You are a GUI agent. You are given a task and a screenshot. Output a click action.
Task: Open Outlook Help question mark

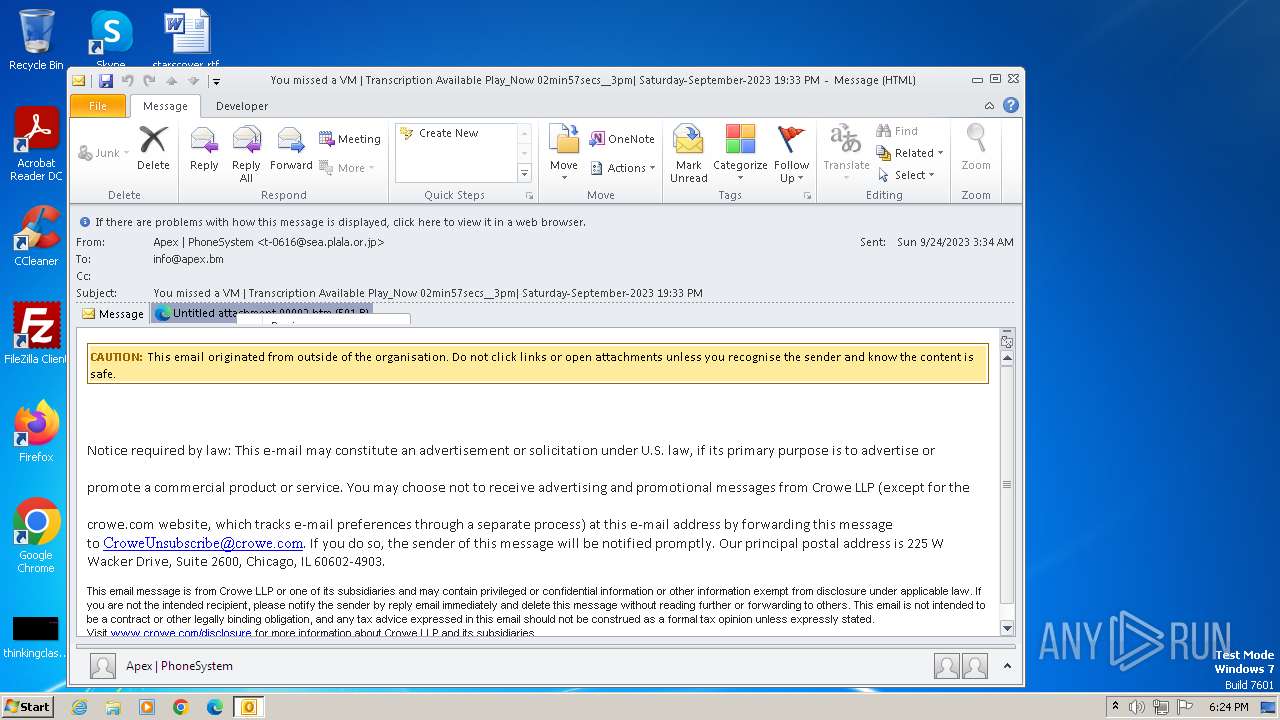(1011, 105)
